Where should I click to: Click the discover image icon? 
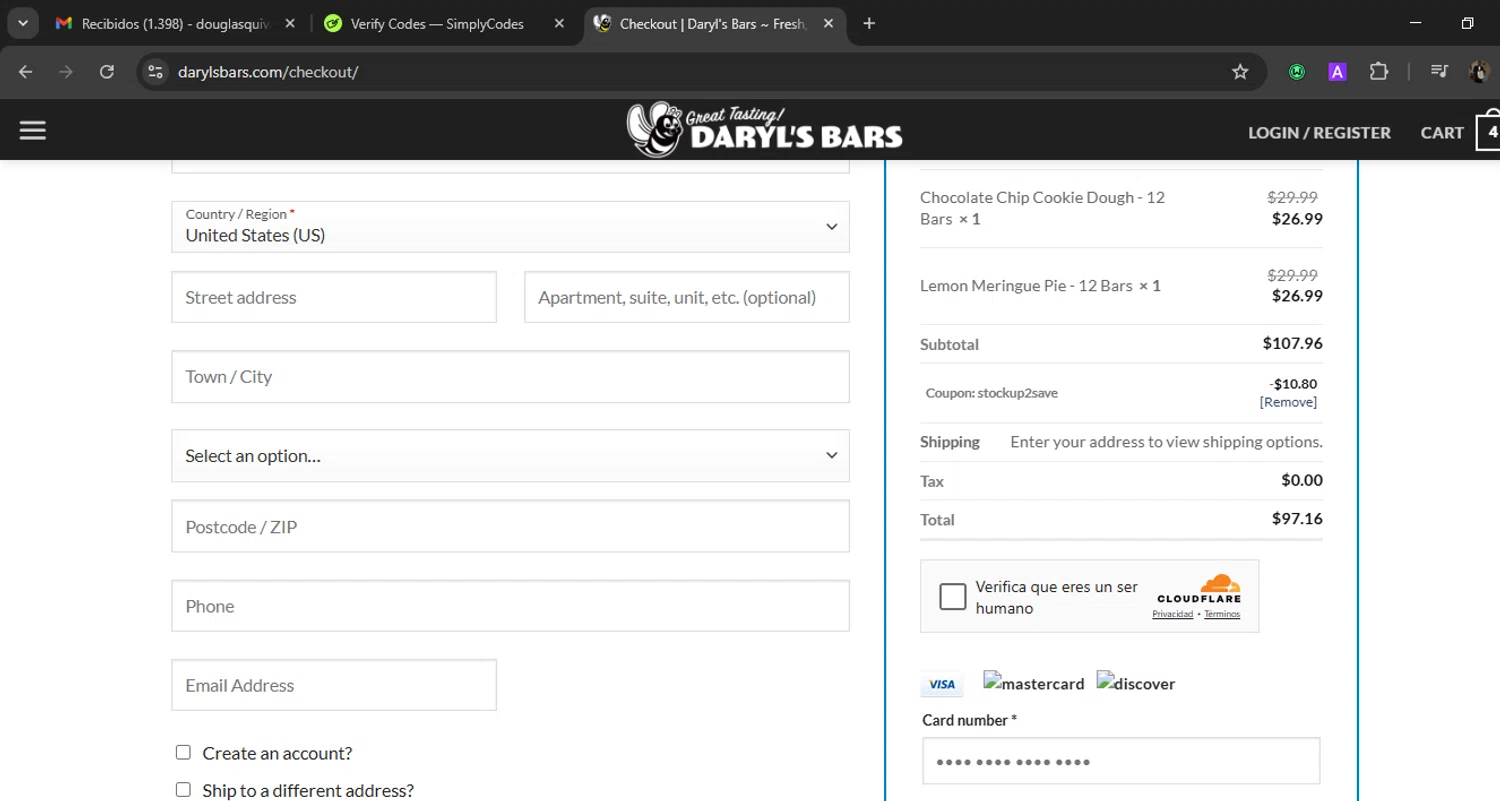(1136, 684)
